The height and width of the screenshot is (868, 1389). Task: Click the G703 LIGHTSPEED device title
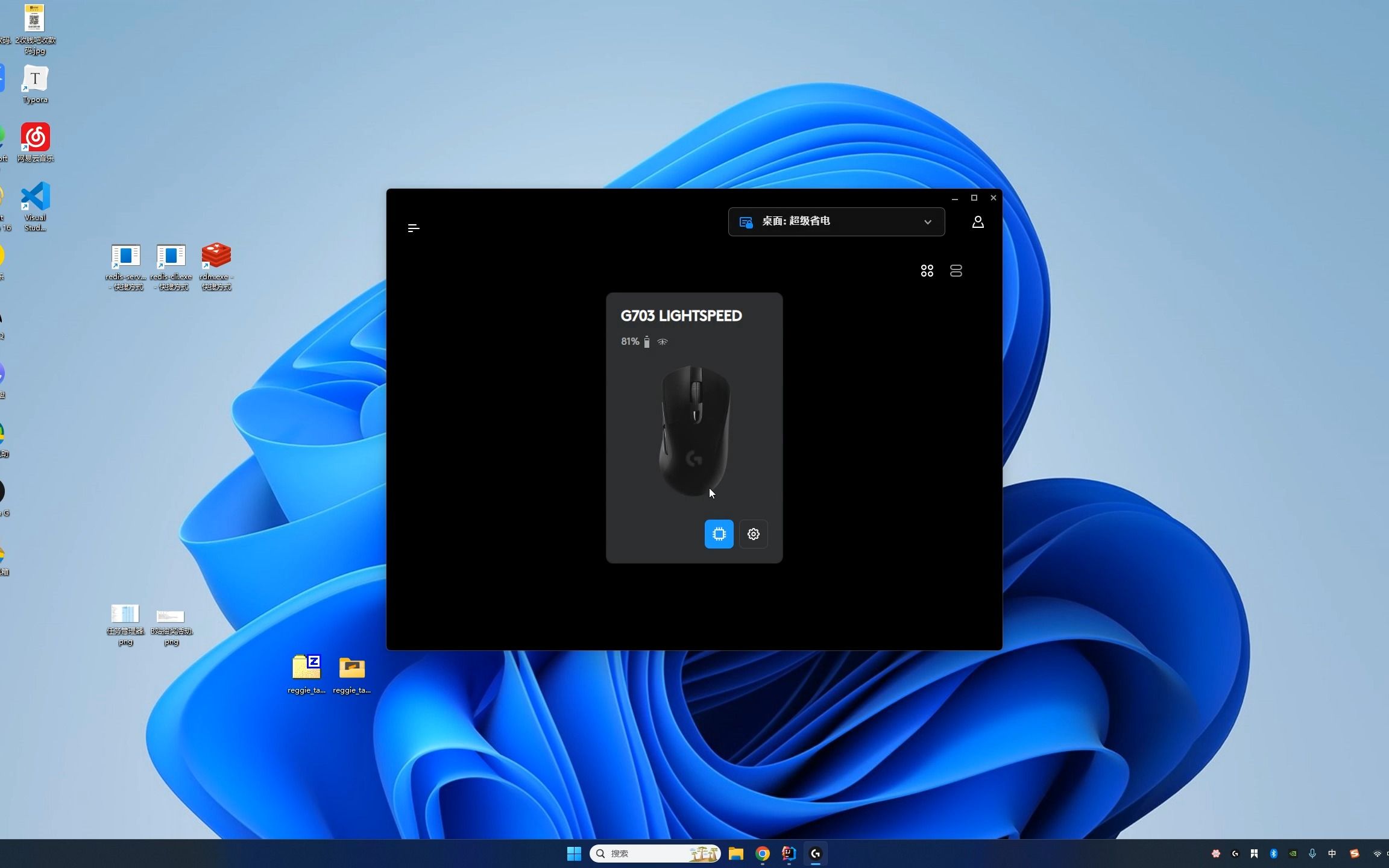tap(681, 316)
